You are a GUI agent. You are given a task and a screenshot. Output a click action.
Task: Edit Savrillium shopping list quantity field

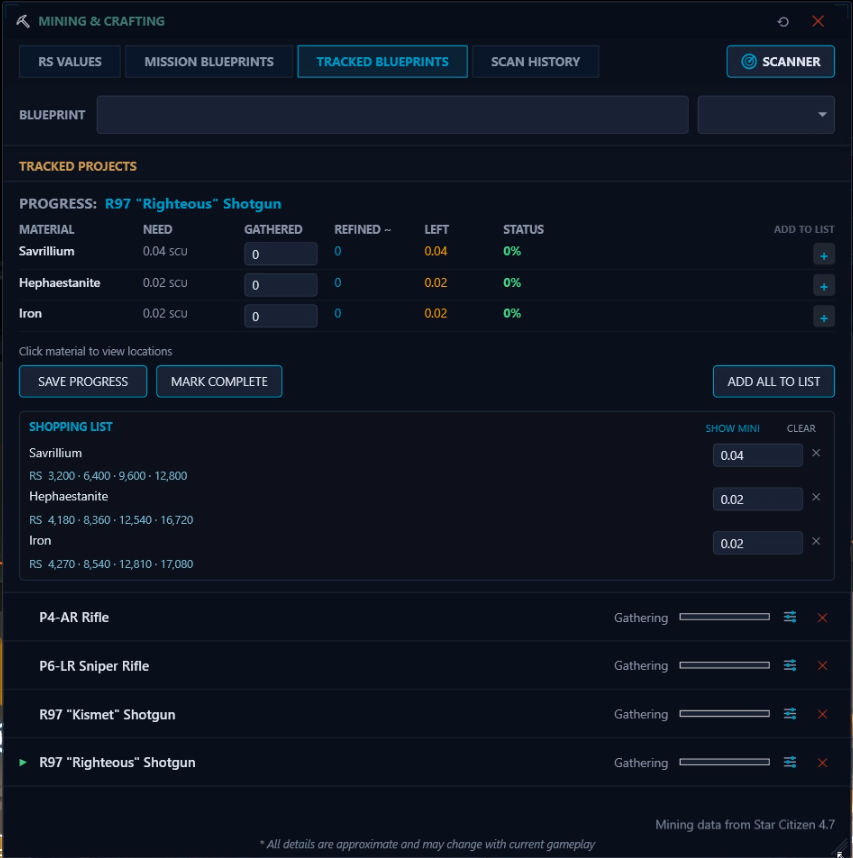click(758, 455)
